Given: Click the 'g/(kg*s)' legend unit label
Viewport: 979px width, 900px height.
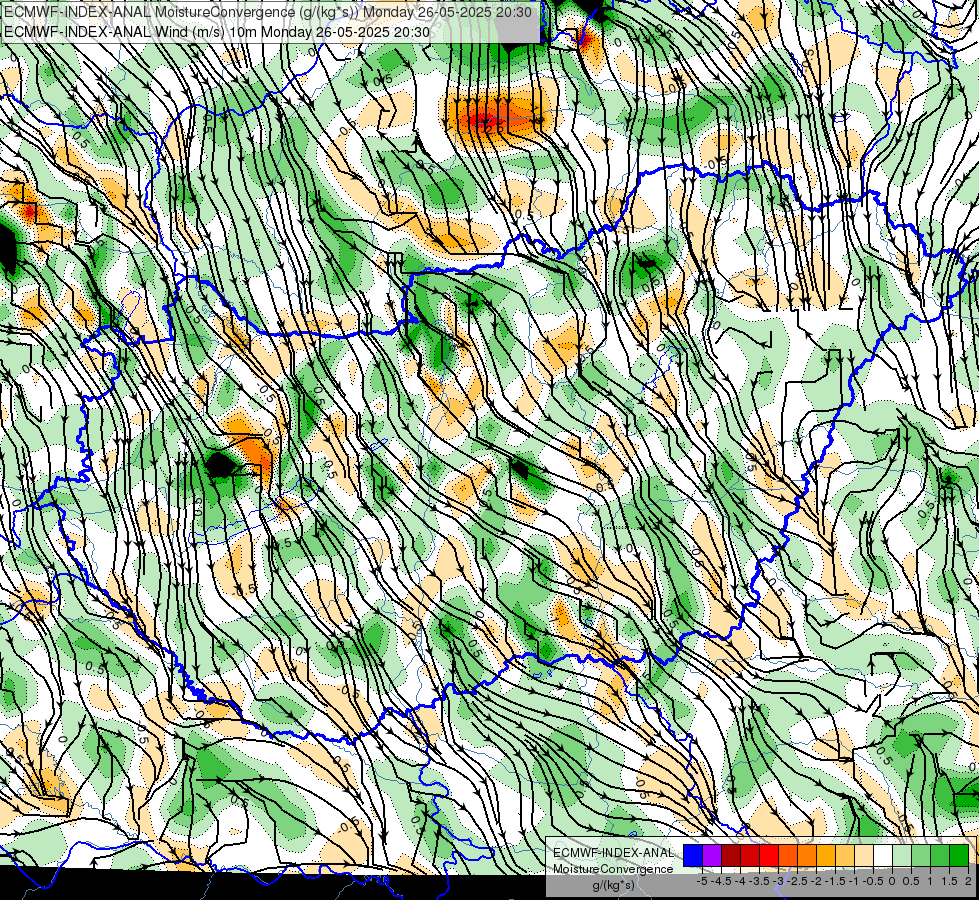Looking at the screenshot, I should (613, 885).
